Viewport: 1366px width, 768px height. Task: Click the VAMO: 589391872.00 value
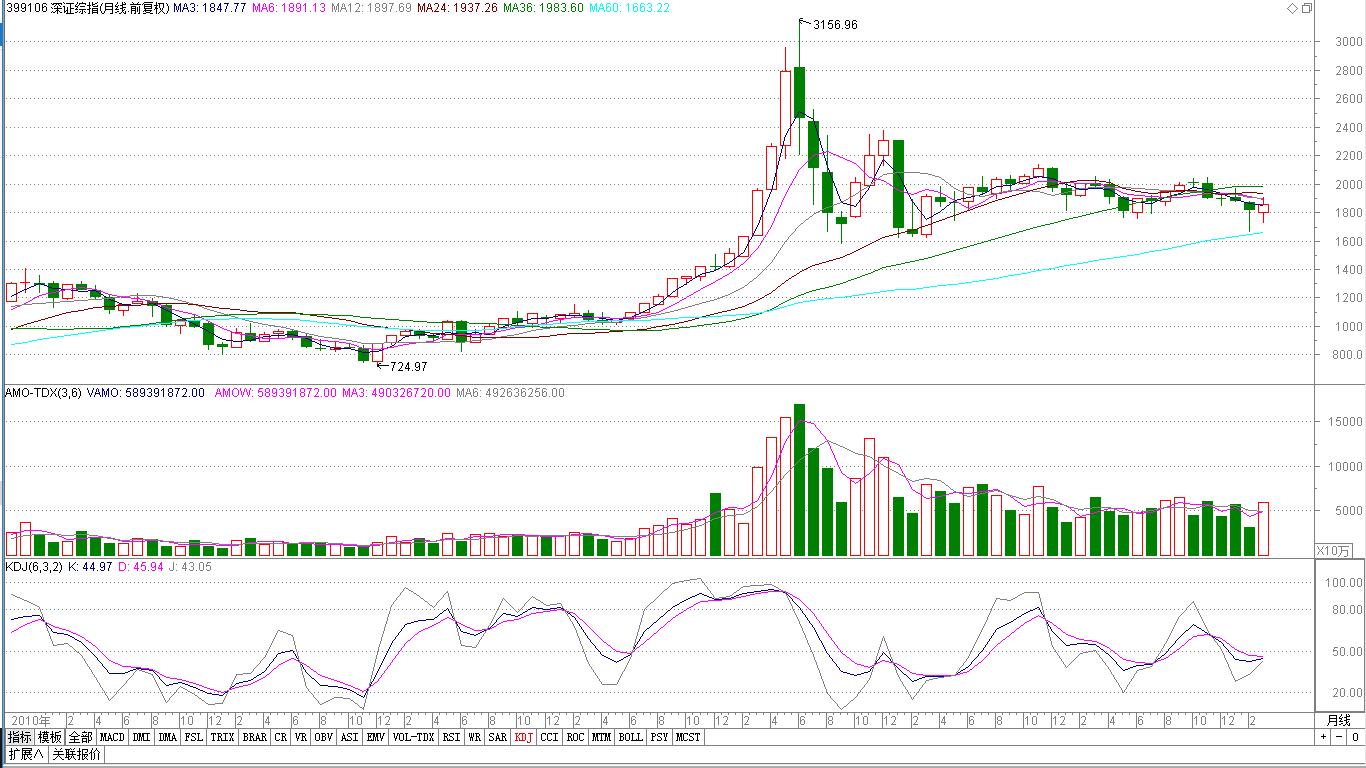click(148, 393)
